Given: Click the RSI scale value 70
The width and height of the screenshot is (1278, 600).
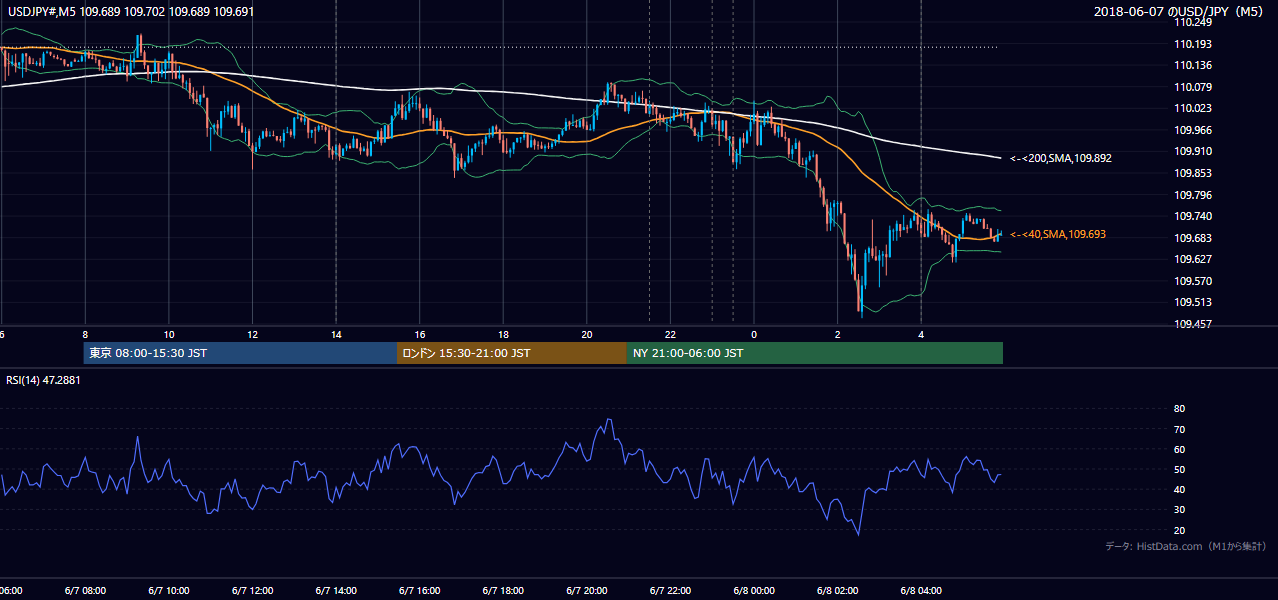Looking at the screenshot, I should 1180,429.
